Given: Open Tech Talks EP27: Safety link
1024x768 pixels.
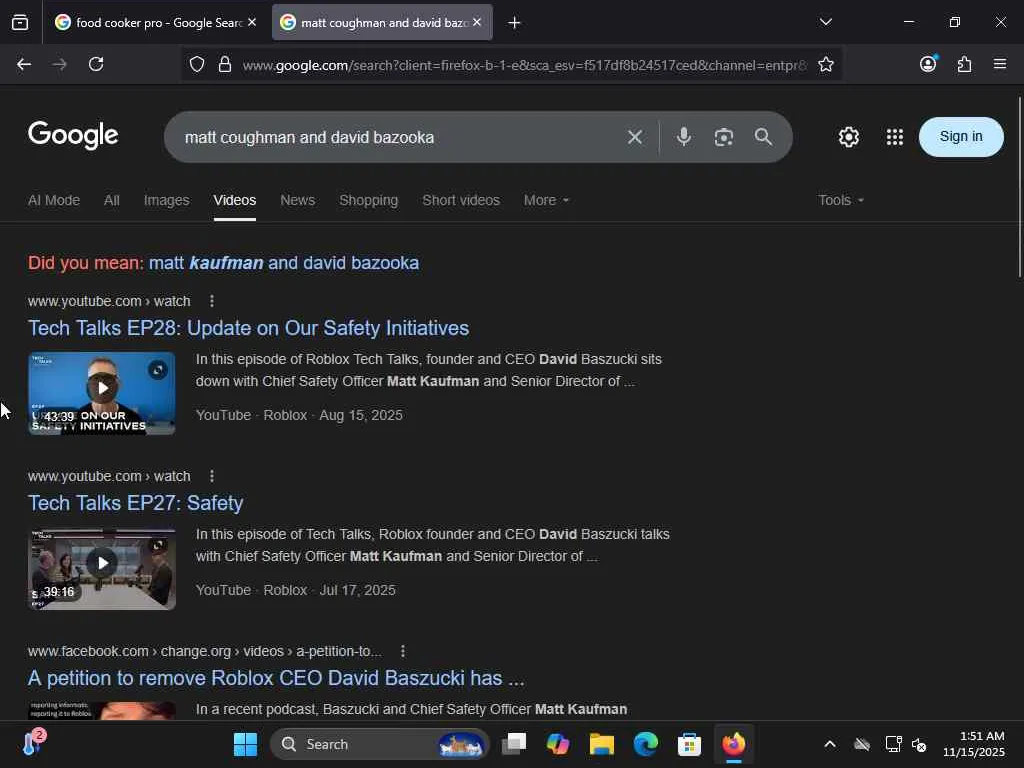Looking at the screenshot, I should tap(135, 503).
